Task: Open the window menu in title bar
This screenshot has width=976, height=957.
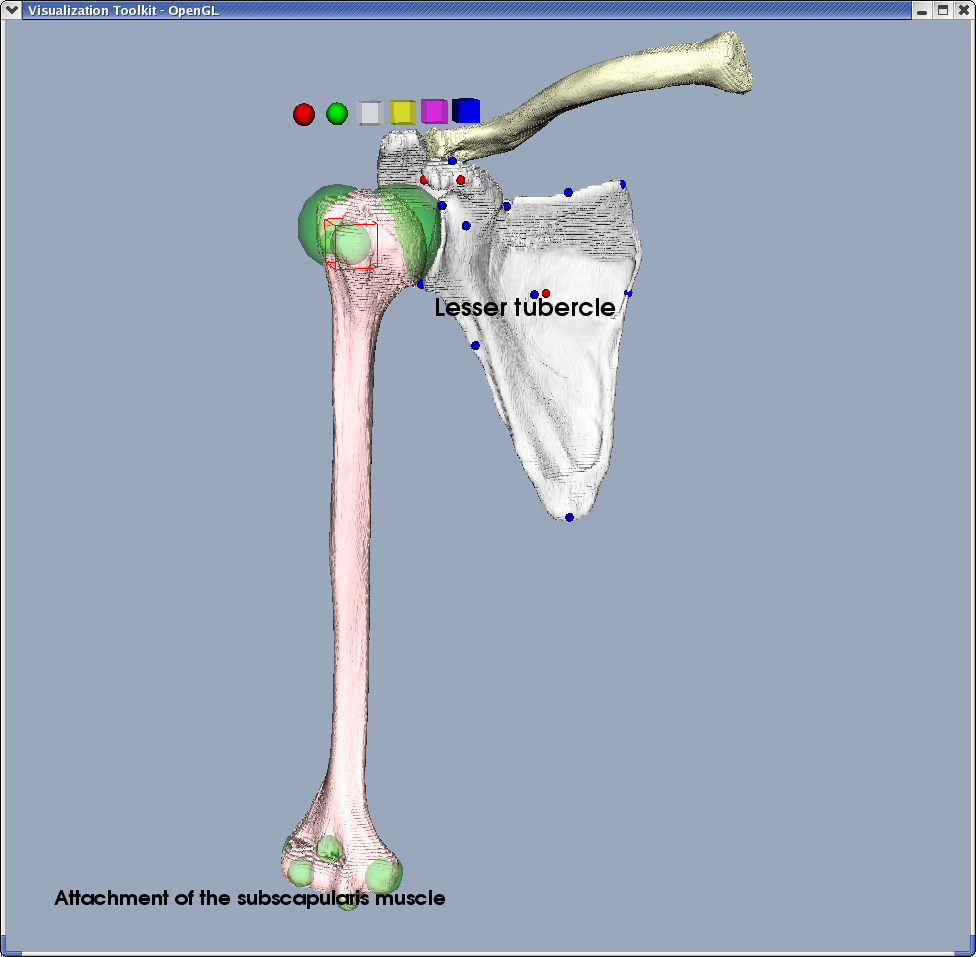Action: coord(12,10)
